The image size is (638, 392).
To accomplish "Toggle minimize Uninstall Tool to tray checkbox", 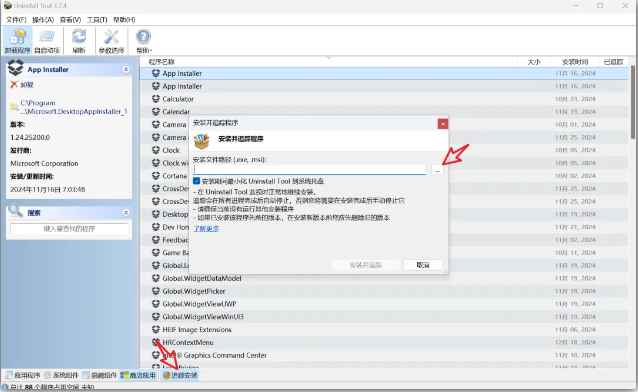I will tap(197, 181).
